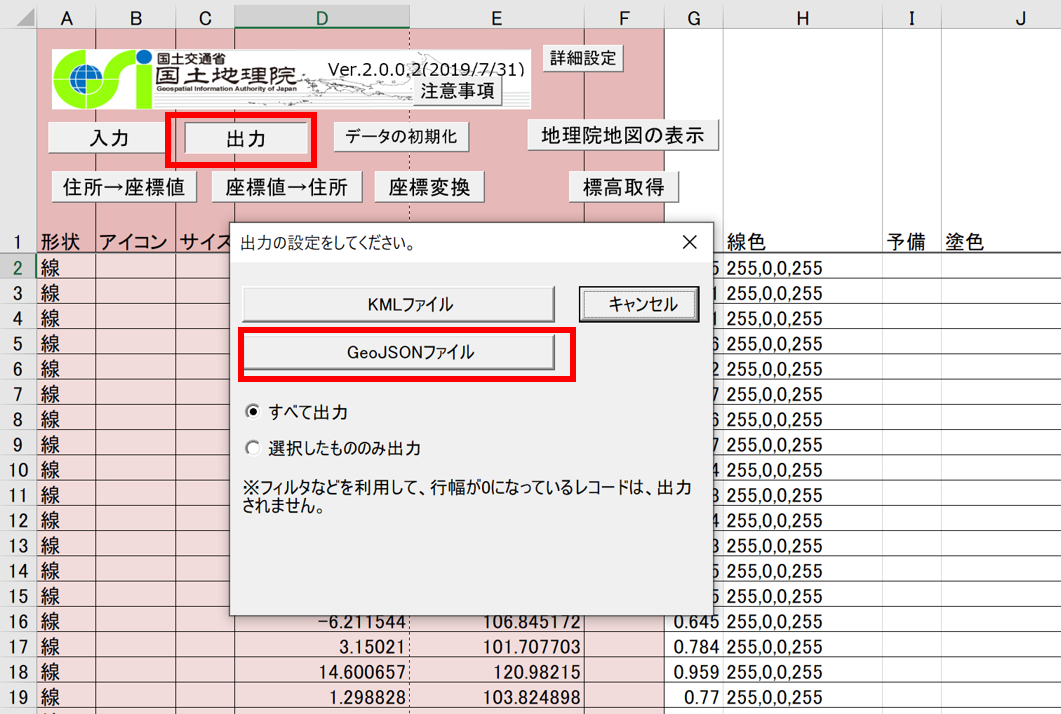
Task: Click the 座標変換 button
Action: click(429, 187)
